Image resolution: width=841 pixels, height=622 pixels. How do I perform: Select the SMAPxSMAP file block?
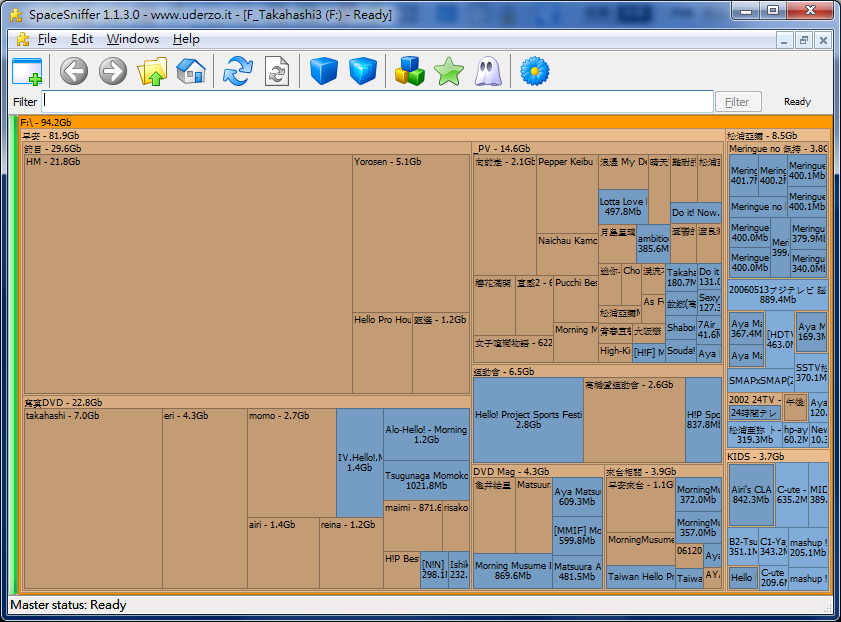761,381
